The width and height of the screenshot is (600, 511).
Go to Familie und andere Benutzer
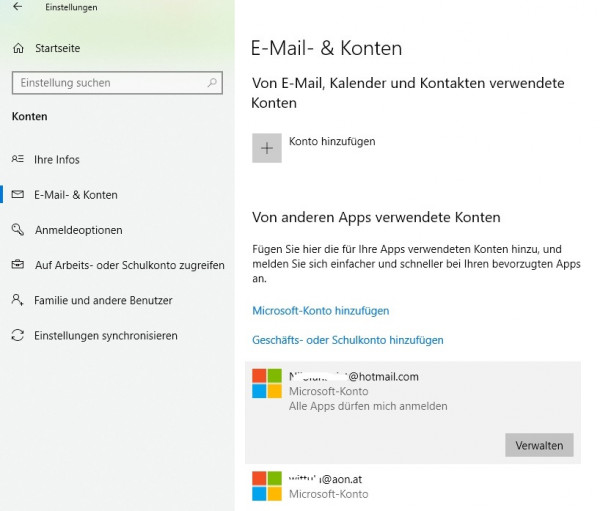(x=103, y=300)
